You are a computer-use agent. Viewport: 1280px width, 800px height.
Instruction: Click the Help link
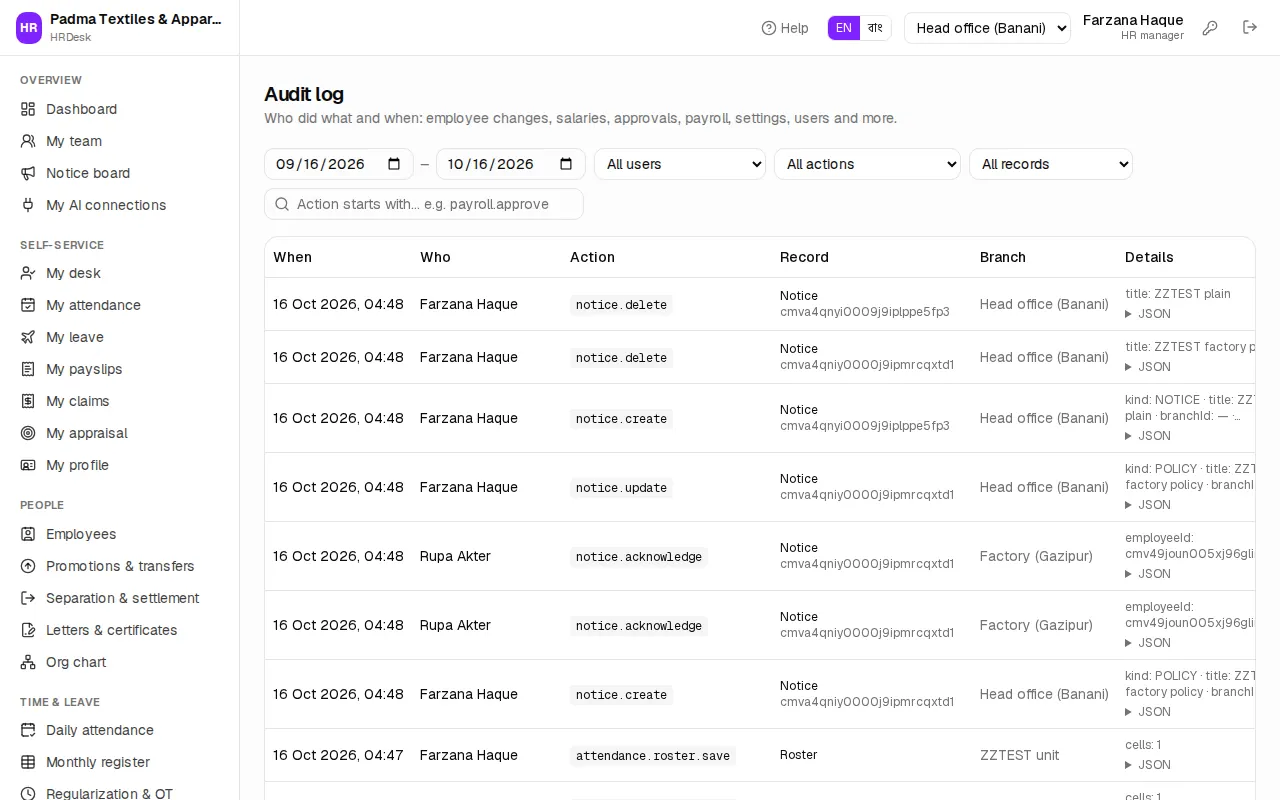(x=785, y=28)
